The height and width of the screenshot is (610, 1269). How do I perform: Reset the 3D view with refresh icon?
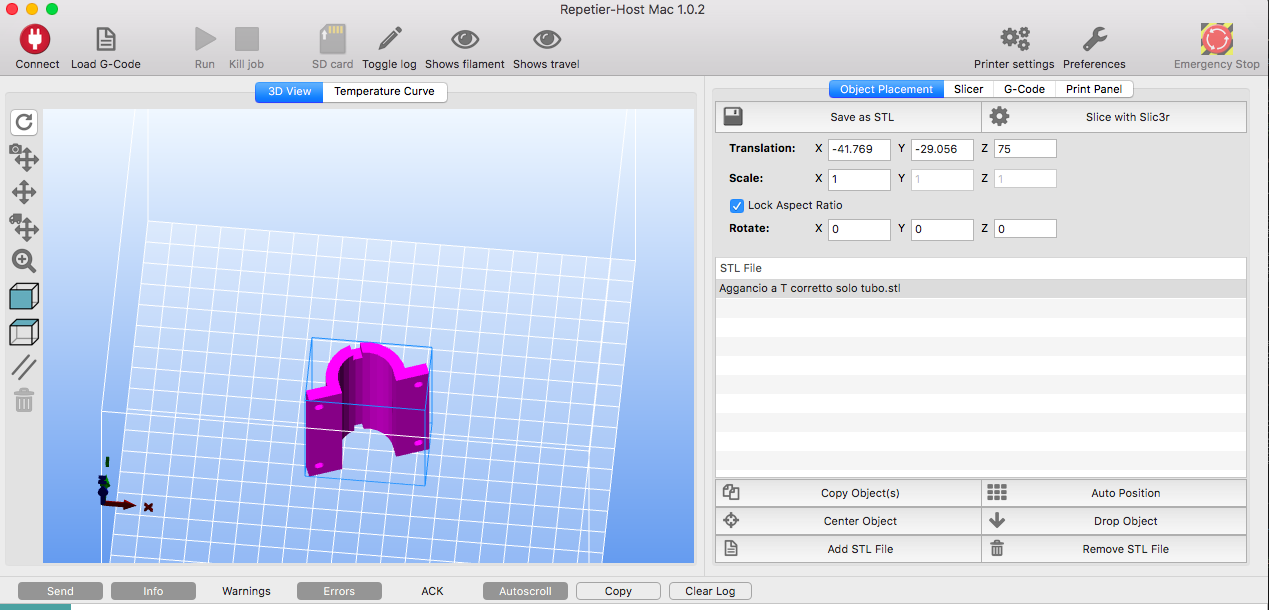24,122
